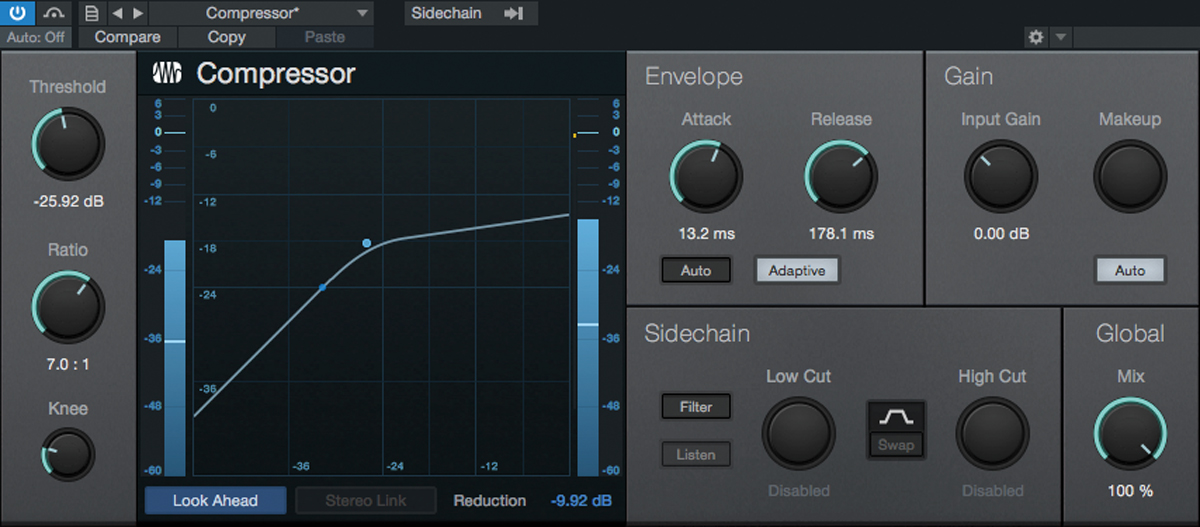Click the Input Gain knob

point(1001,176)
